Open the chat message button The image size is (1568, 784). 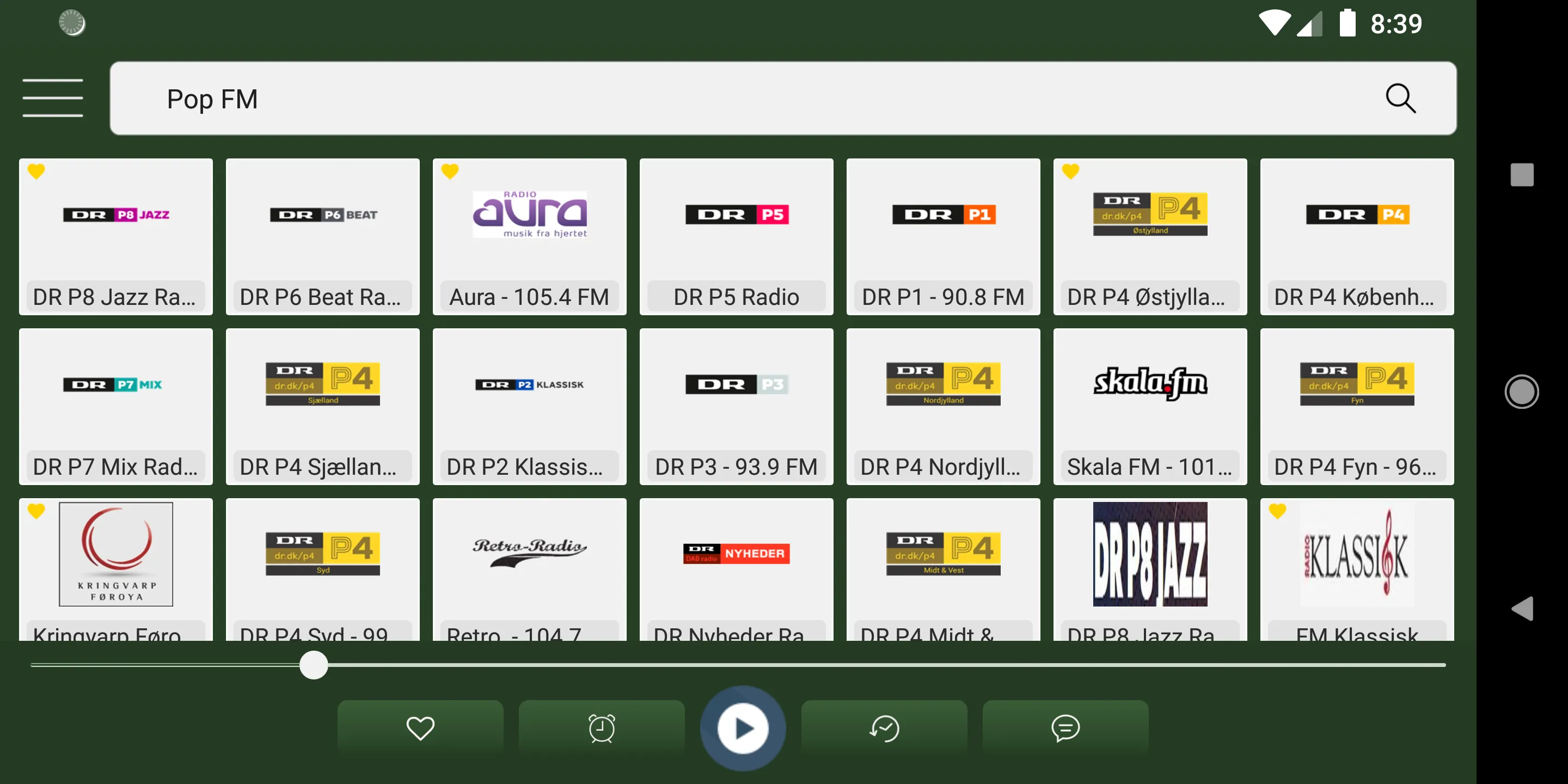pyautogui.click(x=1065, y=728)
